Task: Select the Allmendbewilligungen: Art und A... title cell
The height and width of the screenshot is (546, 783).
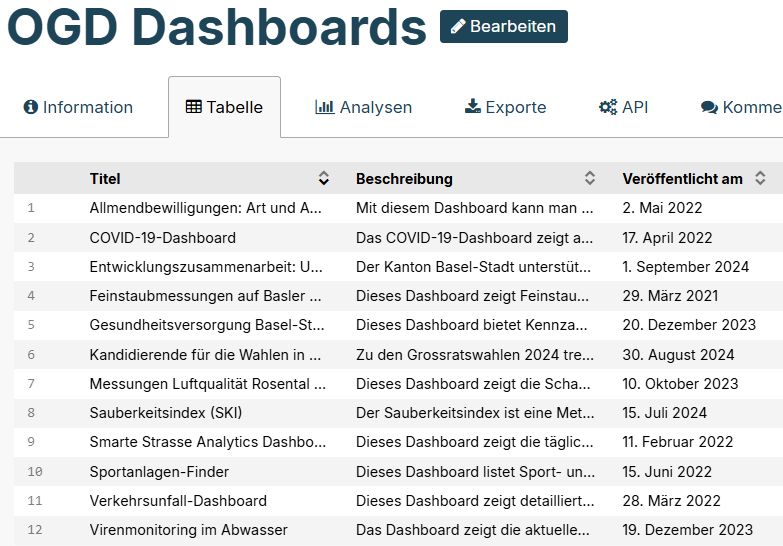Action: tap(206, 208)
